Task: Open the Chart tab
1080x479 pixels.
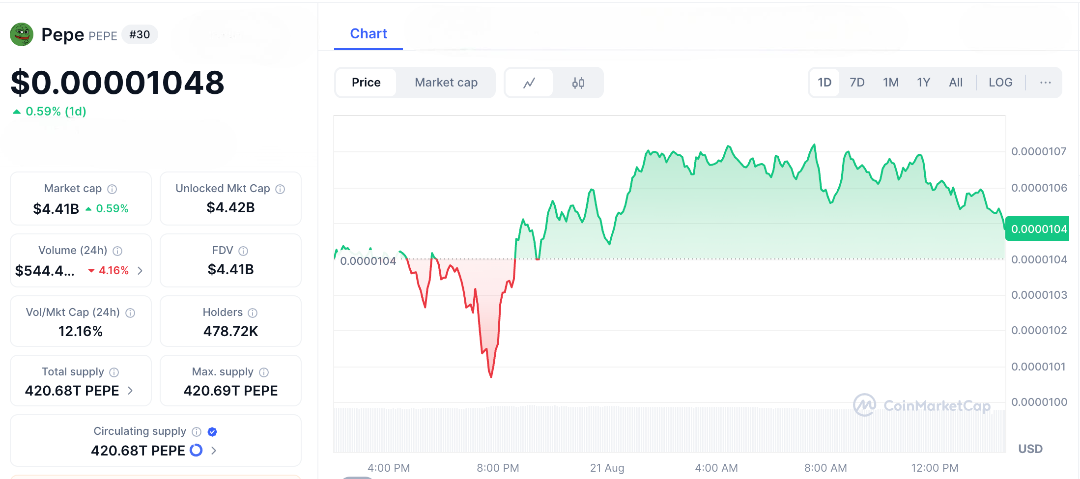Action: (x=368, y=34)
